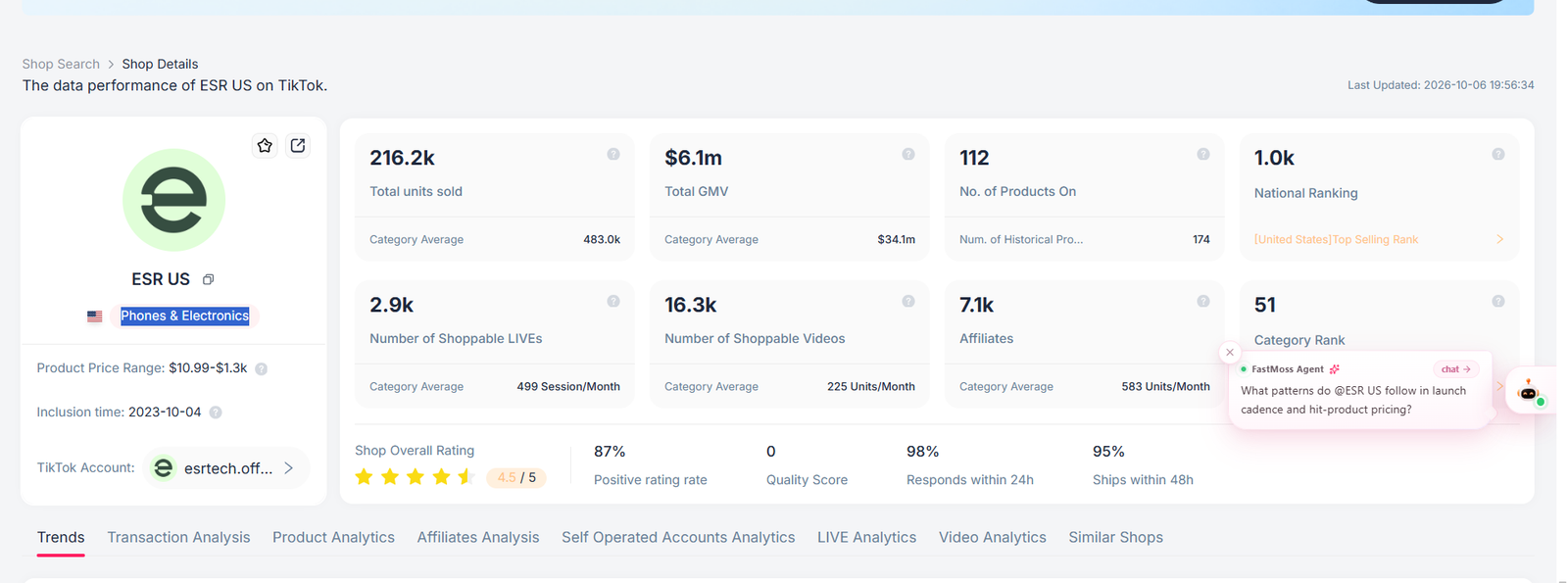This screenshot has height=583, width=1568.
Task: Click the 98% Responds within 24h value
Action: pos(922,452)
